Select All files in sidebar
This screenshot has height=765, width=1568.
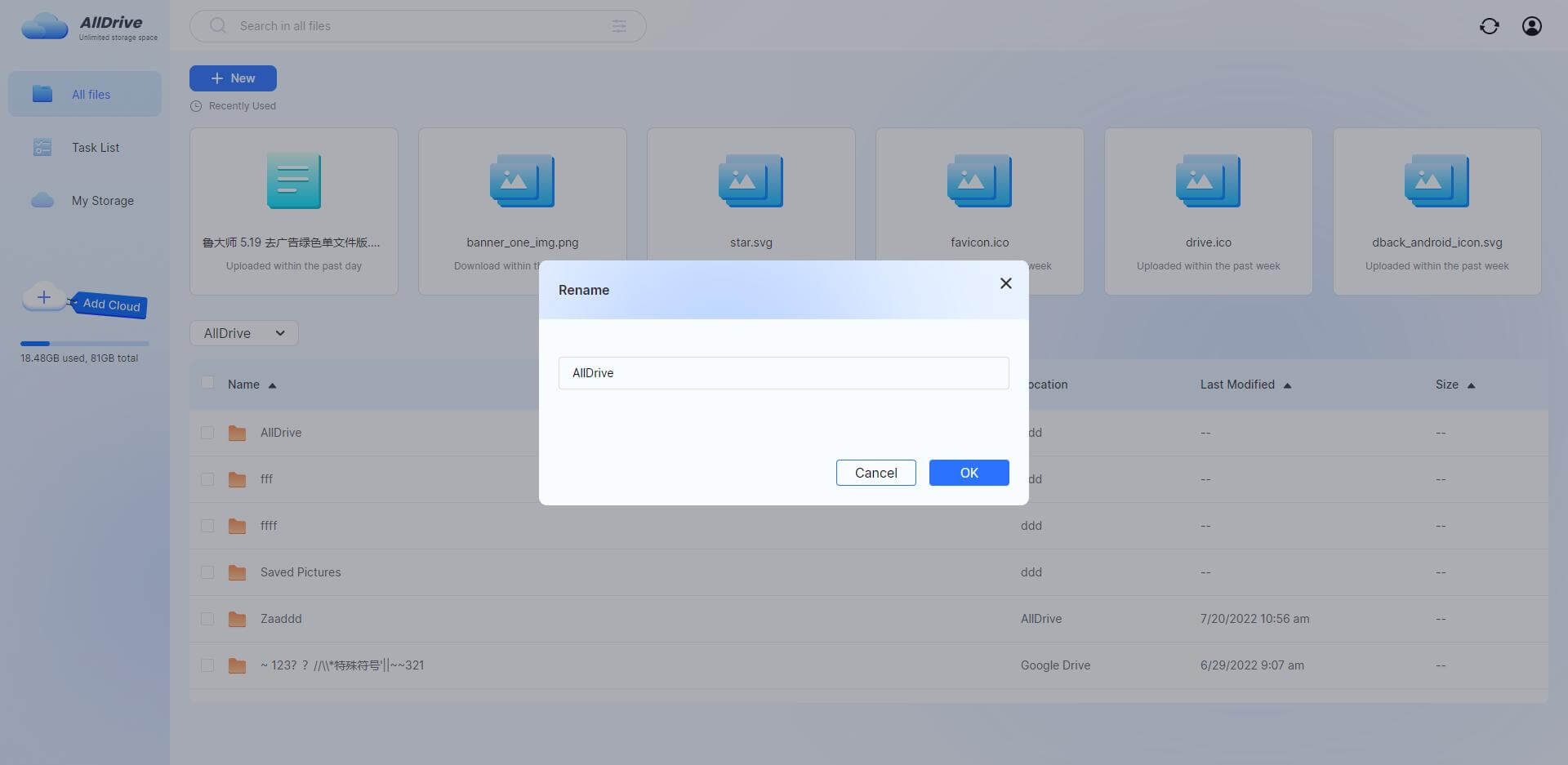coord(85,94)
